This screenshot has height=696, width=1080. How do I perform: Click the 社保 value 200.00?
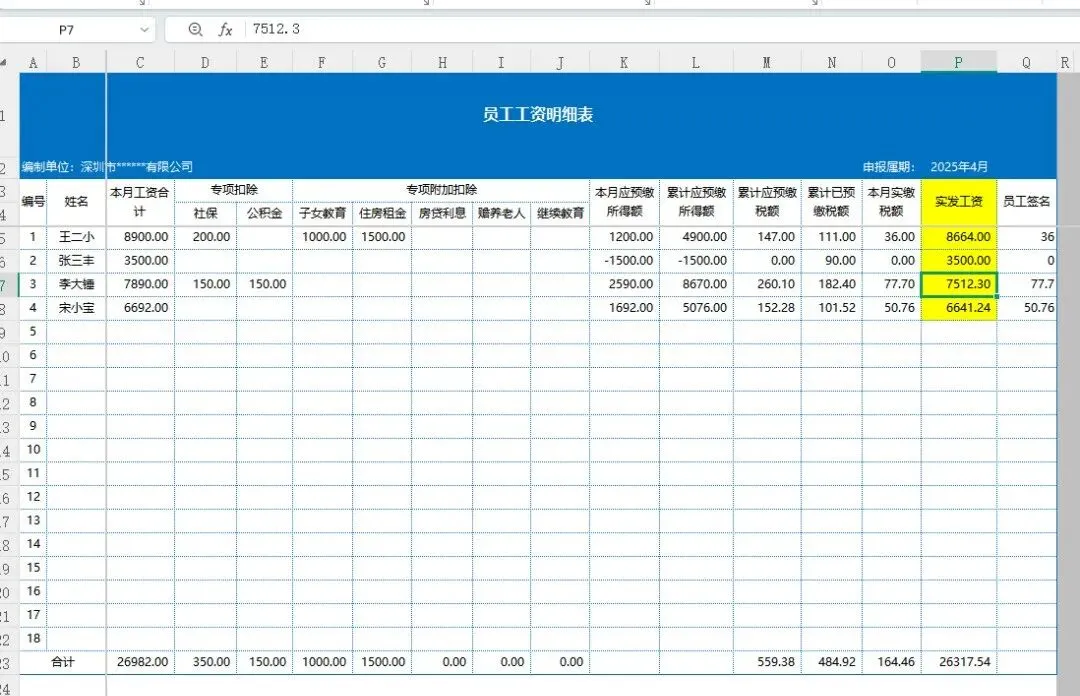click(206, 236)
